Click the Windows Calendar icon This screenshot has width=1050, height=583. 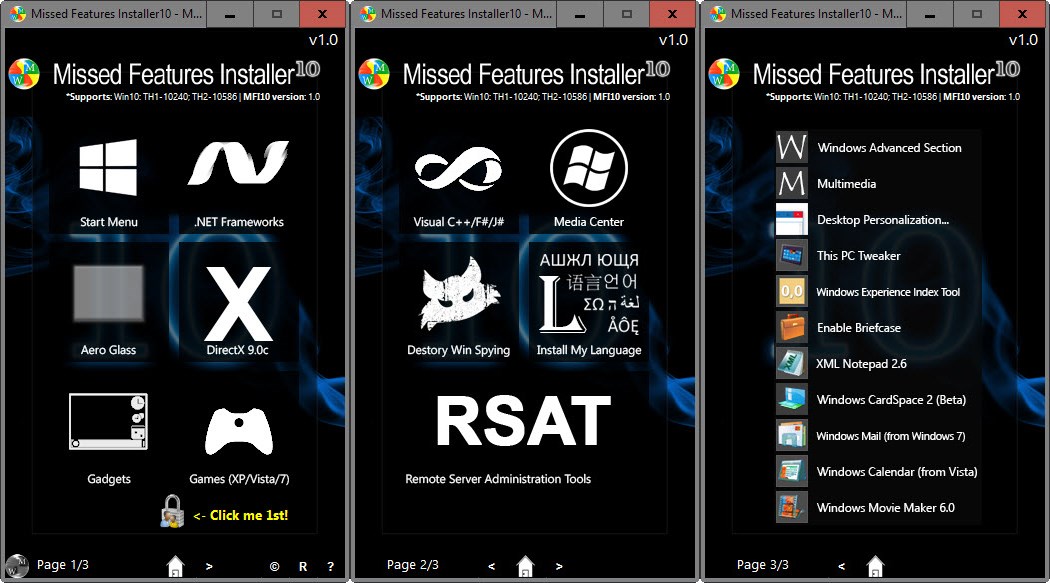[x=792, y=472]
